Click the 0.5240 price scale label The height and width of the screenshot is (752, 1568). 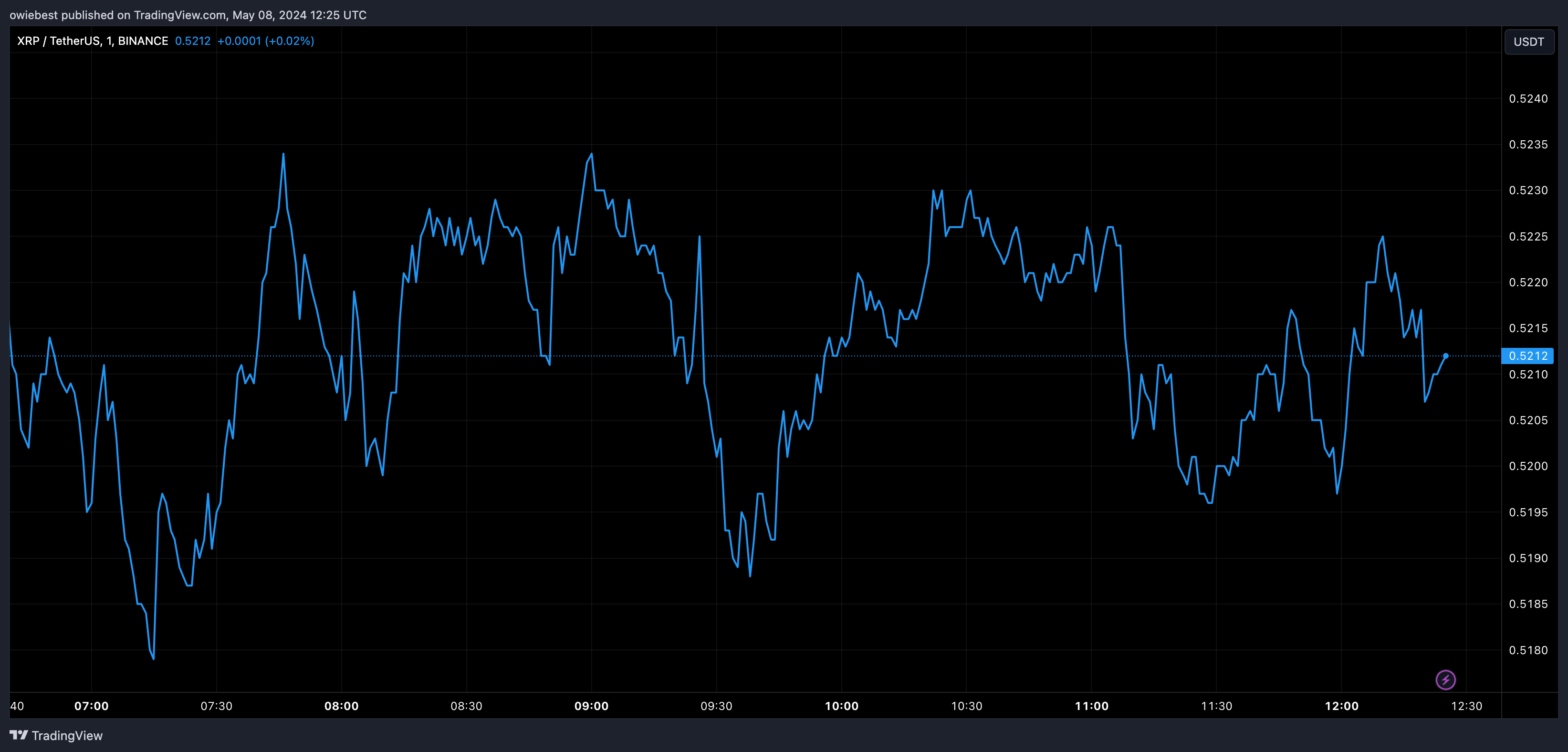click(1528, 99)
